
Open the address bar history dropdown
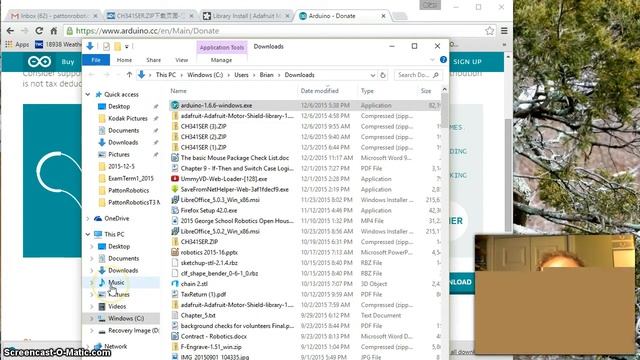pos(373,75)
